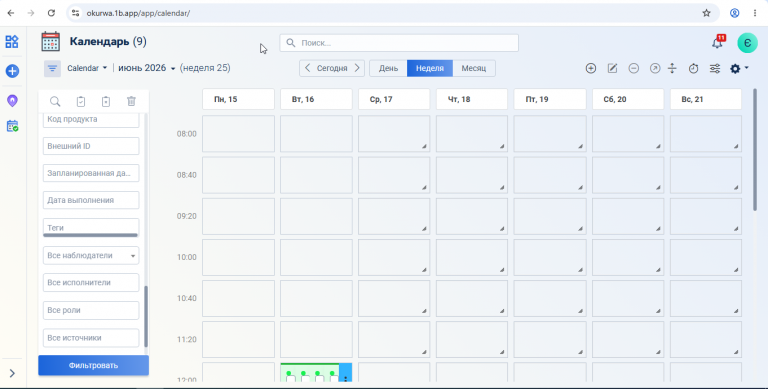Click the pencil edit icon in toolbar
Screen dimensions: 768x389
pos(612,69)
